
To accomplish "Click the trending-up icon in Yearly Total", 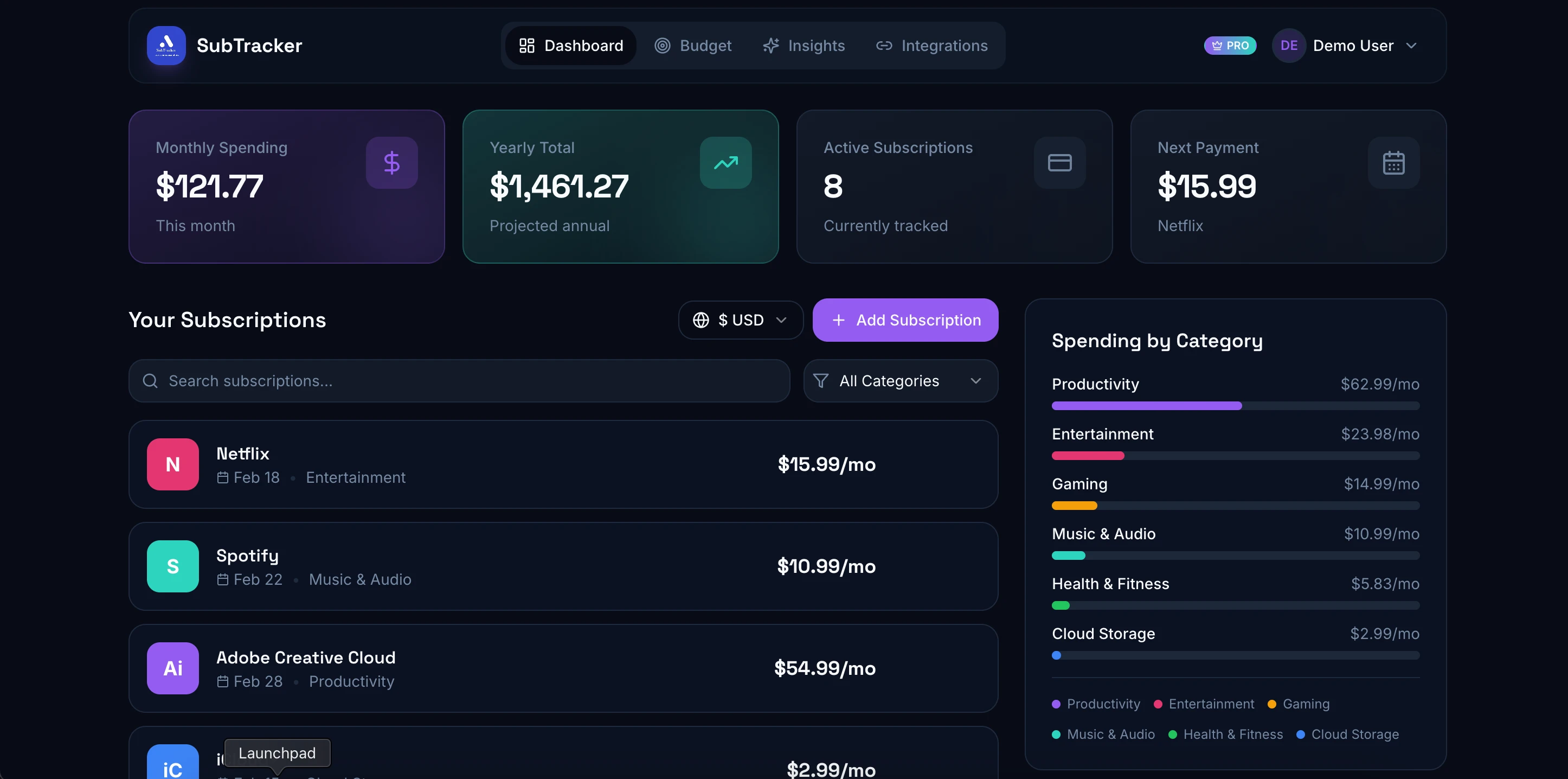I will coord(725,163).
